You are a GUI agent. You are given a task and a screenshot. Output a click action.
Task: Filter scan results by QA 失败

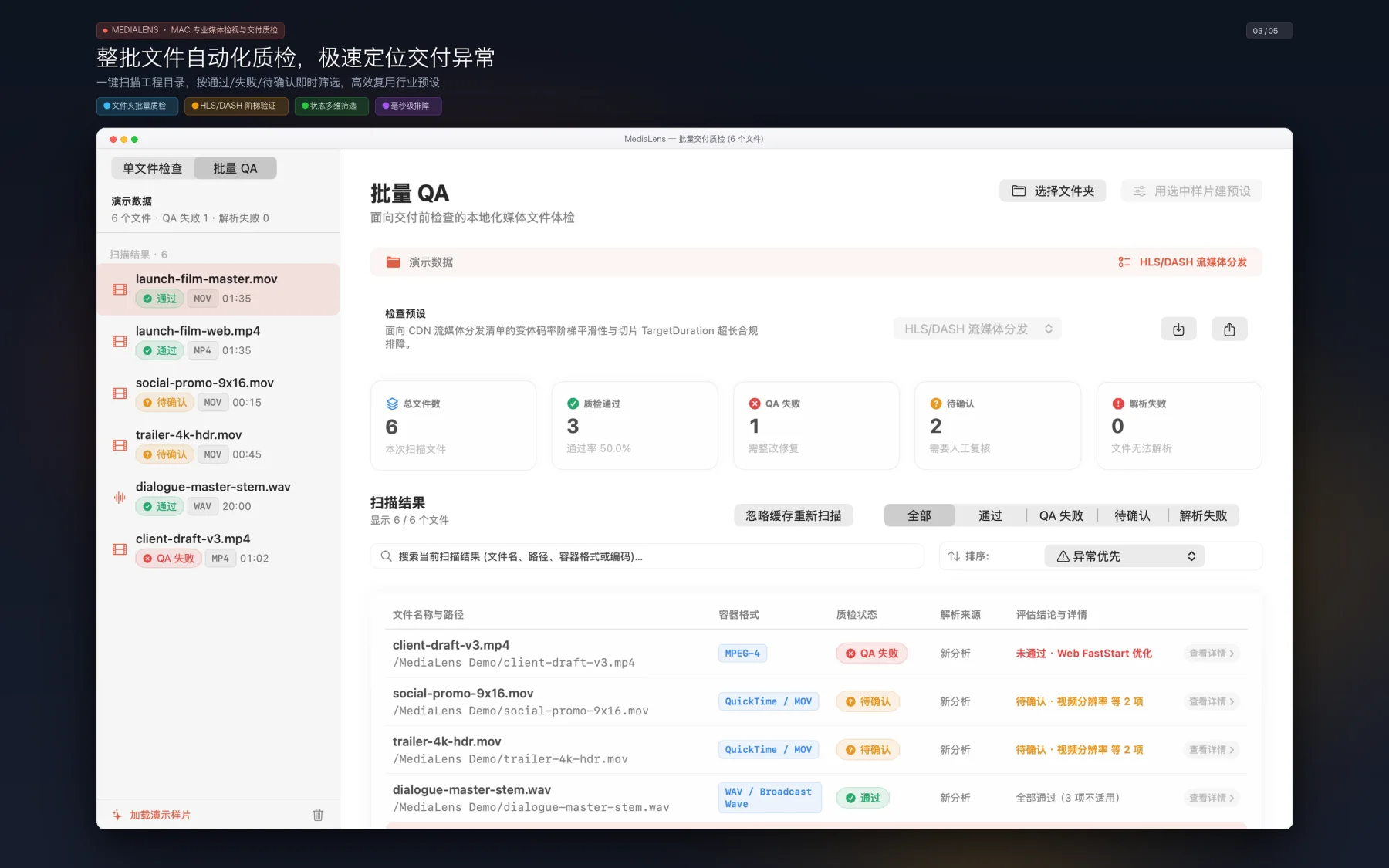coord(1061,515)
